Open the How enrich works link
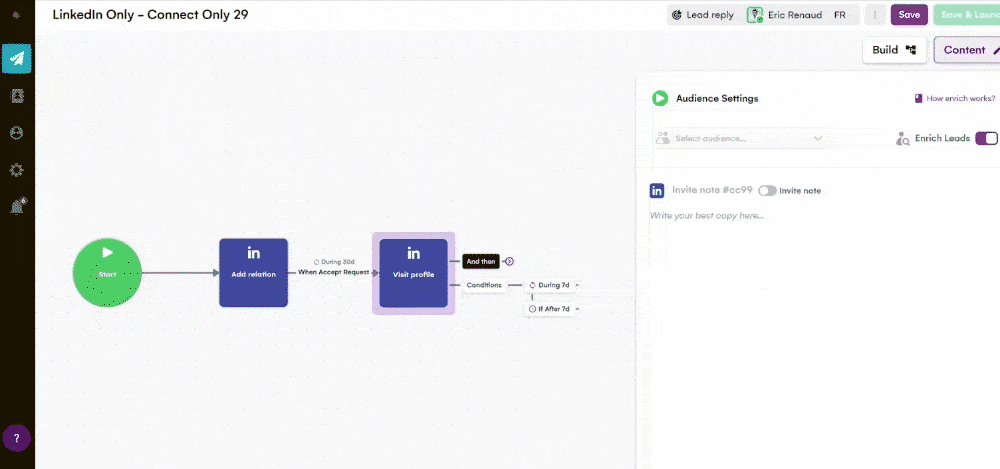 point(954,99)
